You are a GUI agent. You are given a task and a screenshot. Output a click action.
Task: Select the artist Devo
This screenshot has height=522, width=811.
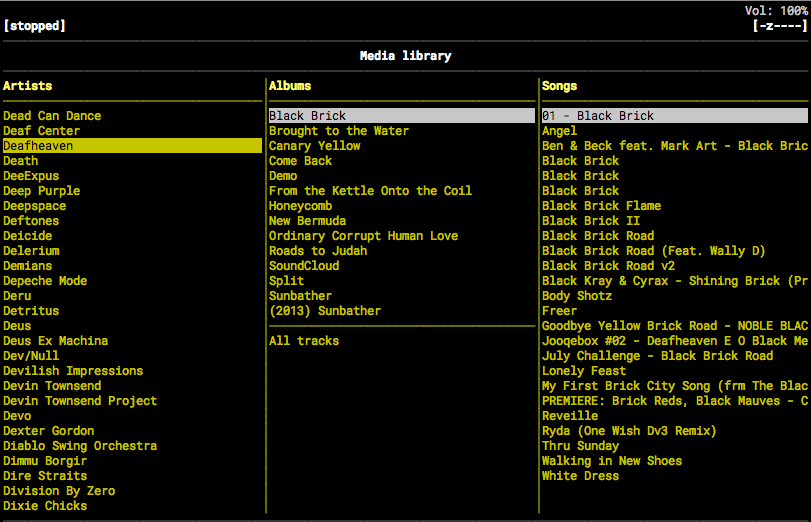(17, 416)
